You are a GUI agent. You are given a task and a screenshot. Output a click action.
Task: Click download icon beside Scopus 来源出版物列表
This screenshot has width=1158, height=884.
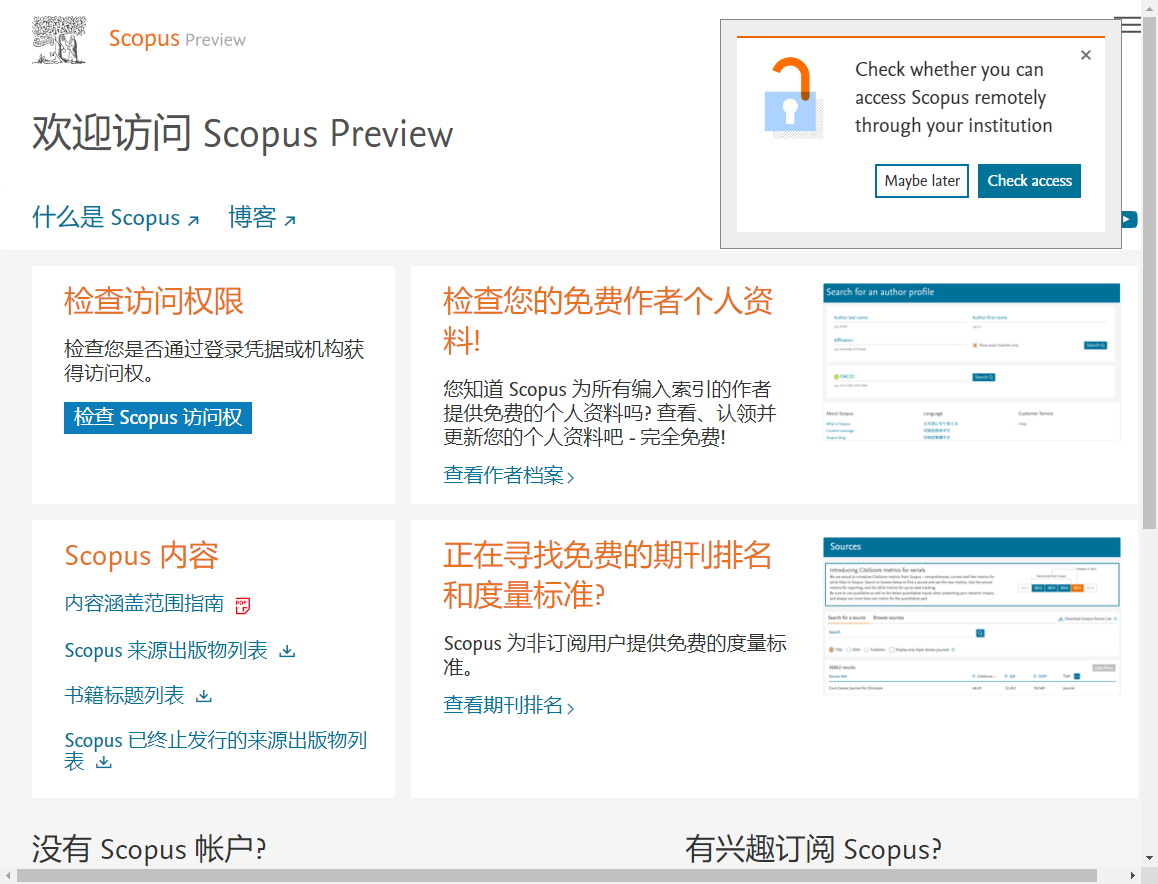[287, 651]
